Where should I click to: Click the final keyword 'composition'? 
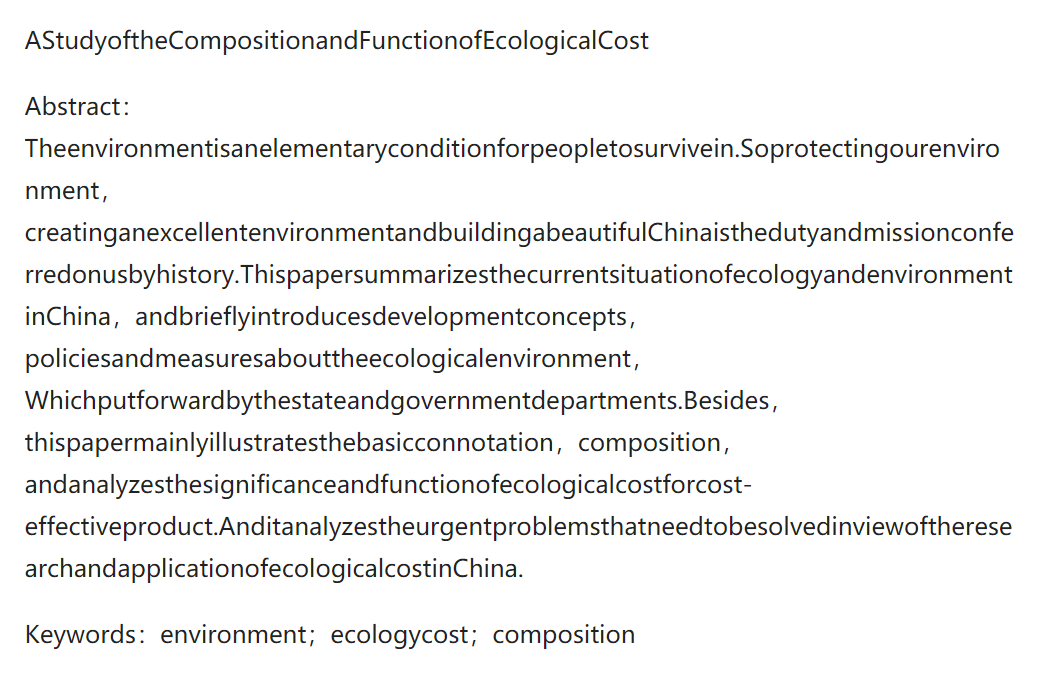coord(563,635)
